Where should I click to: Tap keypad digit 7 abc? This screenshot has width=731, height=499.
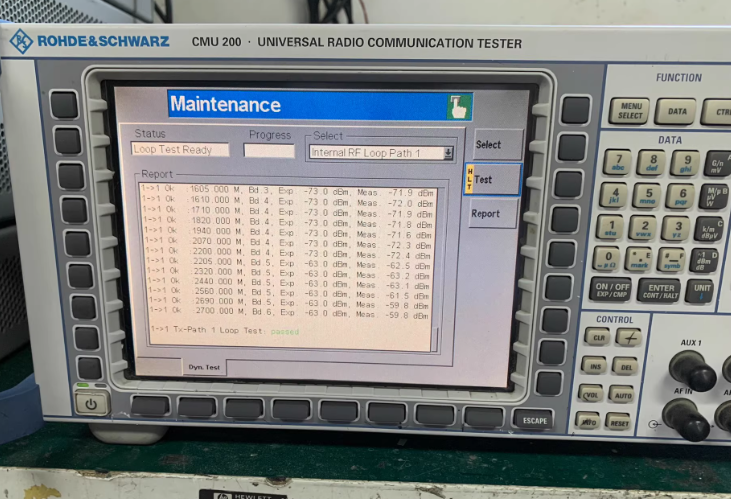pyautogui.click(x=617, y=162)
